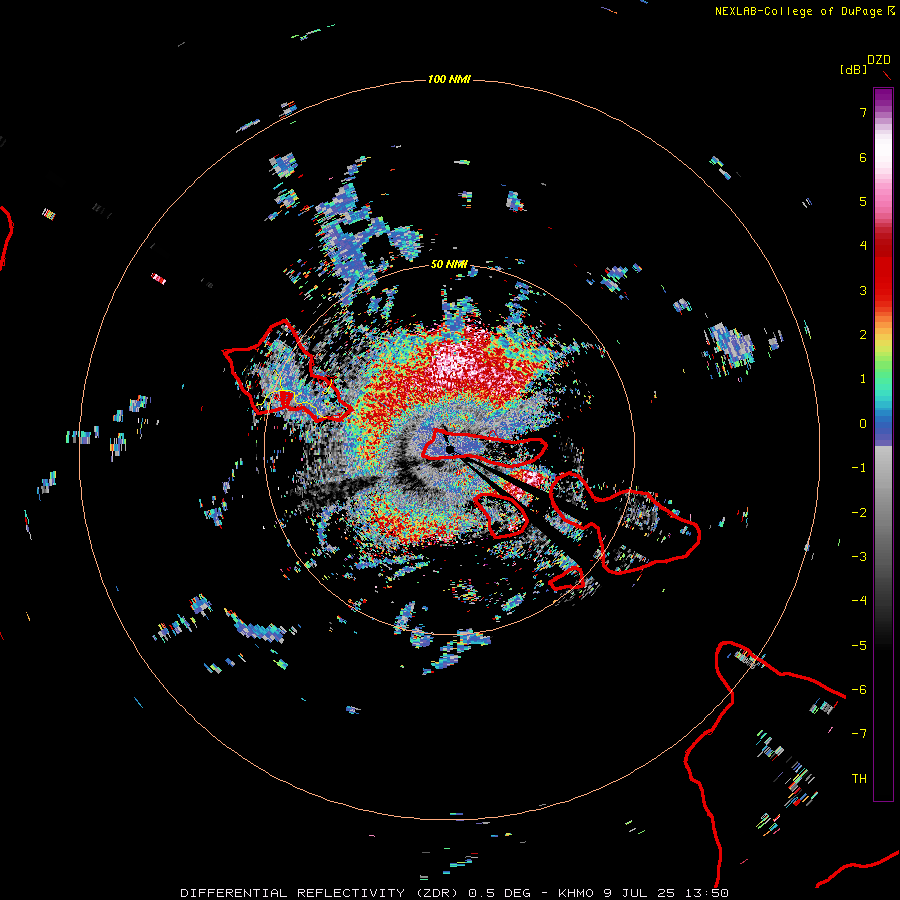Click the 5 dB scale tick label
Viewport: 900px width, 900px height.
863,201
